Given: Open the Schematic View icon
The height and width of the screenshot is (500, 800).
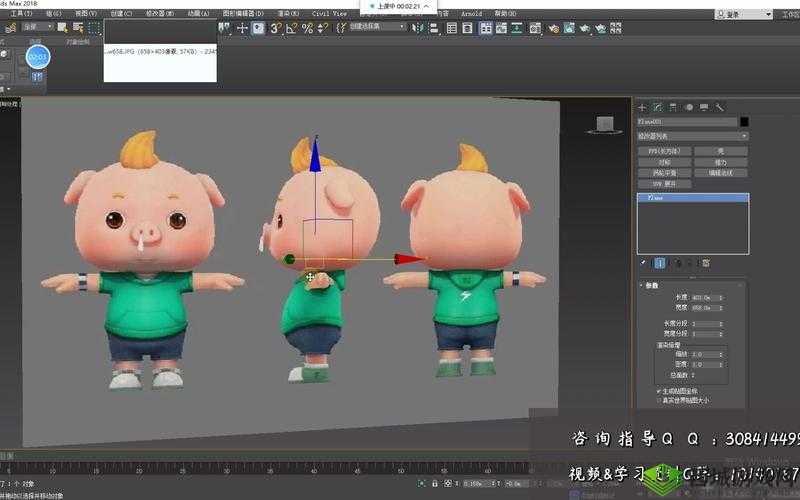Looking at the screenshot, I should [517, 28].
